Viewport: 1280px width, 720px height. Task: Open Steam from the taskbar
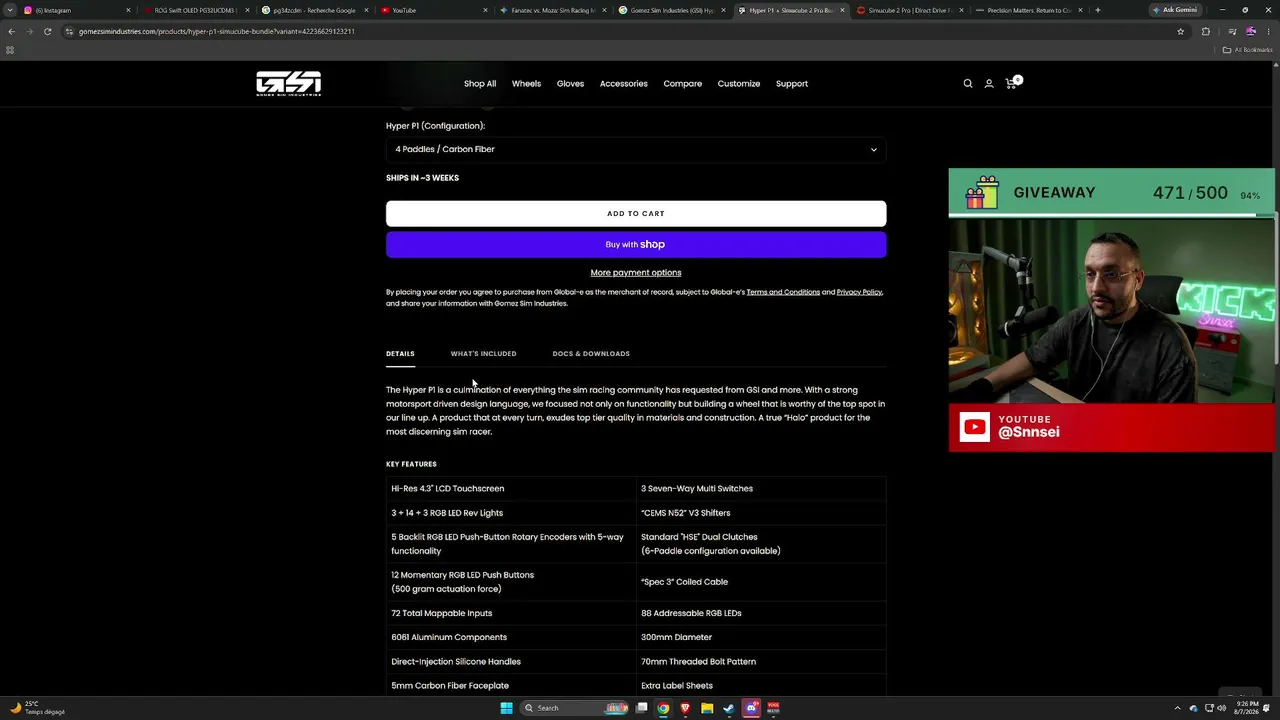pyautogui.click(x=729, y=708)
